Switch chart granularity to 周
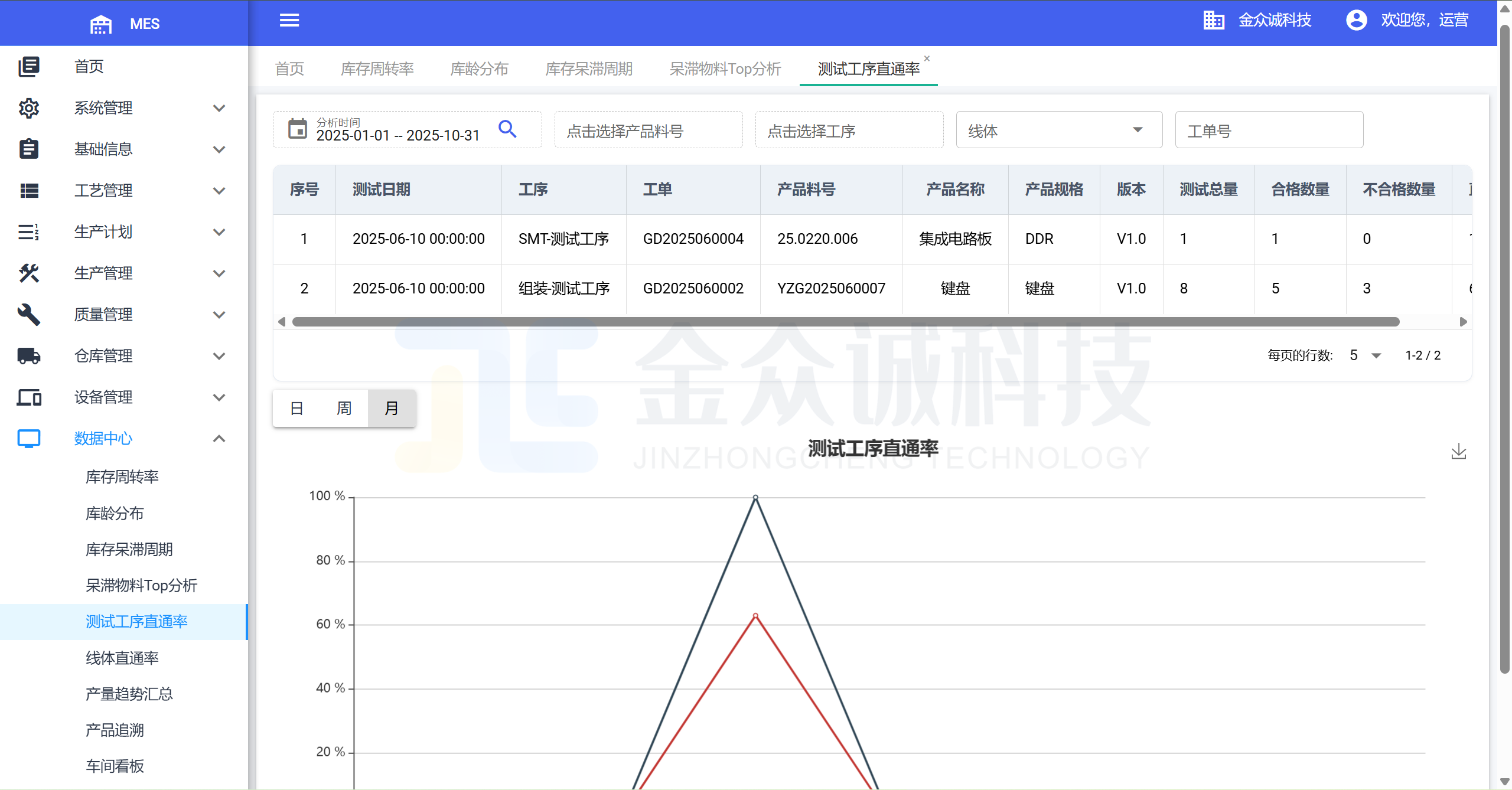 click(x=344, y=408)
